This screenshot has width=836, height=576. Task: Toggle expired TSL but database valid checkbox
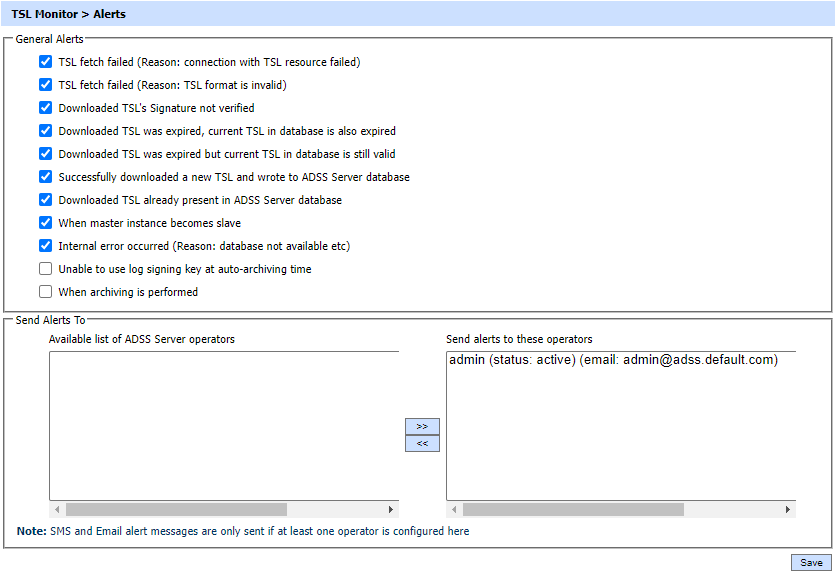45,154
